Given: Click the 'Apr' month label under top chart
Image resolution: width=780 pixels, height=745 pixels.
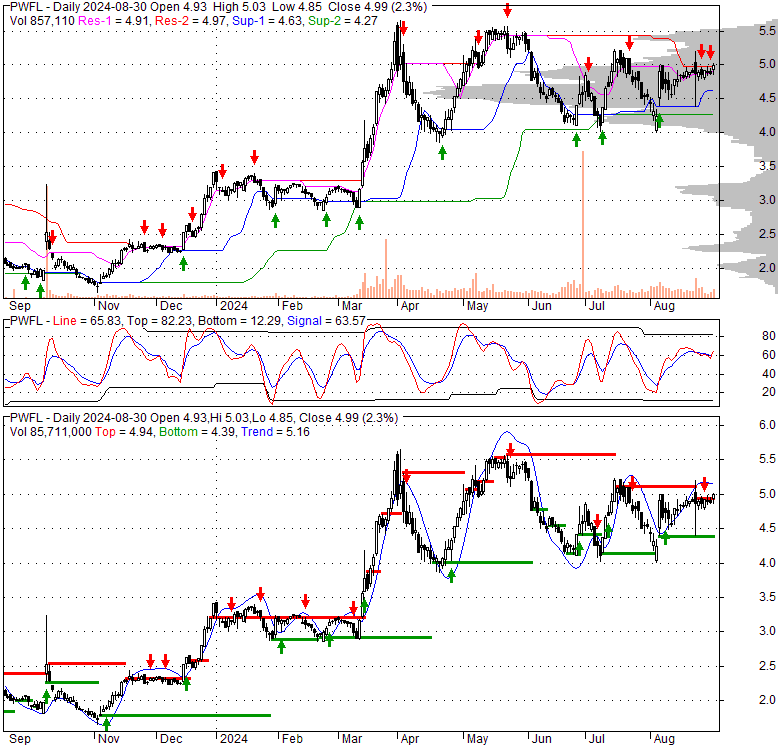Looking at the screenshot, I should (x=410, y=306).
